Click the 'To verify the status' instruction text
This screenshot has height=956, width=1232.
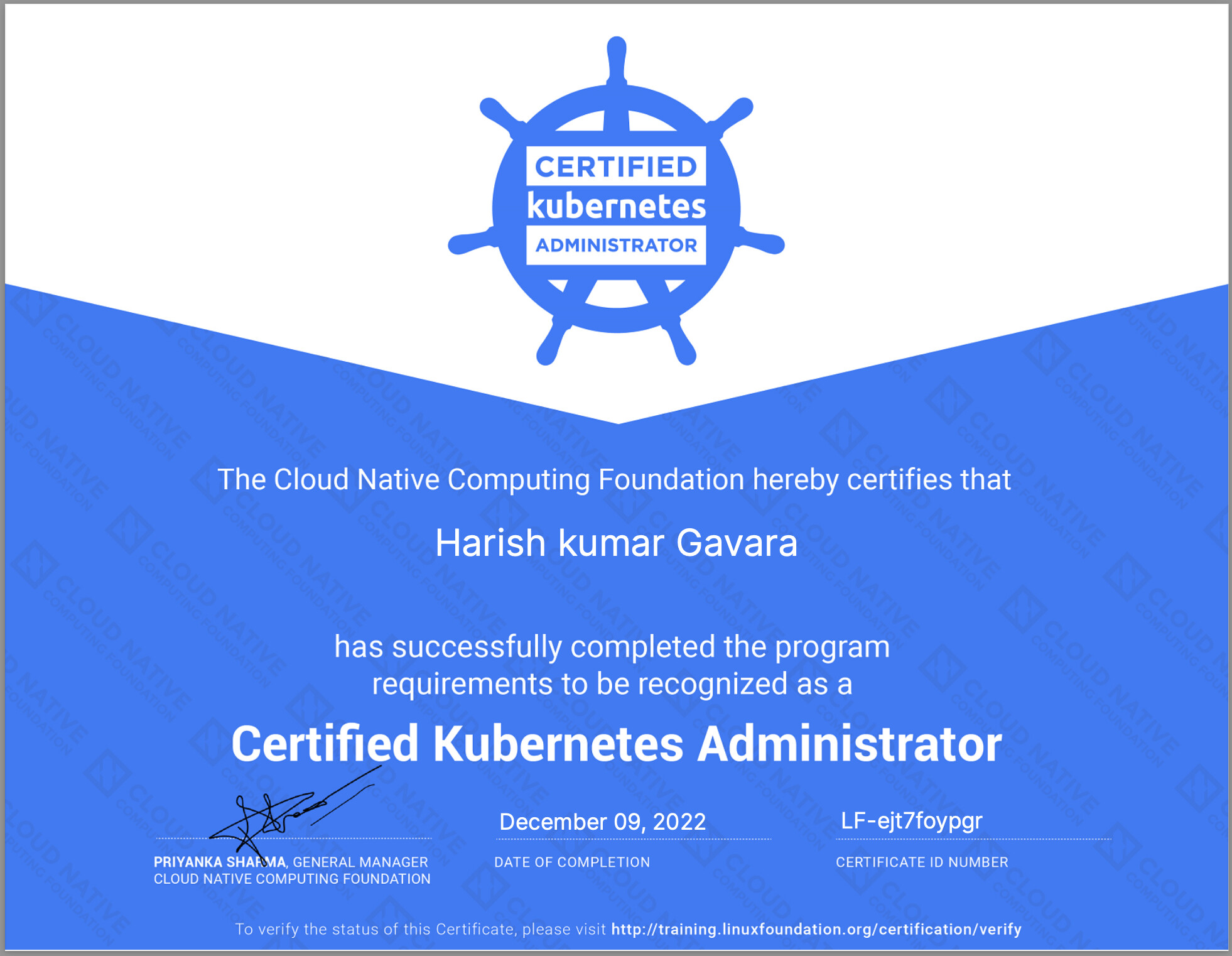click(x=419, y=929)
